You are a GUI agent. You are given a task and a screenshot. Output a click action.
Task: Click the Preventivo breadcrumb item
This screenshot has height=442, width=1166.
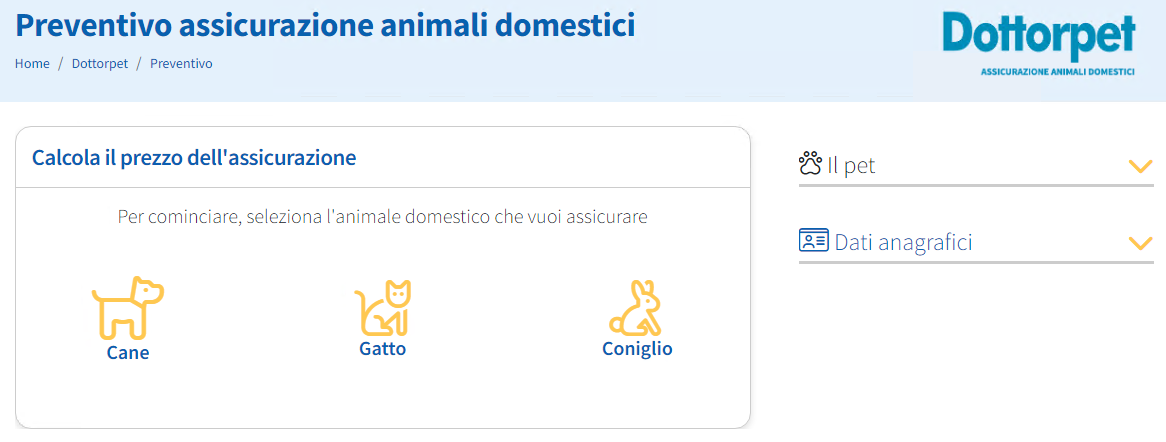pyautogui.click(x=181, y=63)
